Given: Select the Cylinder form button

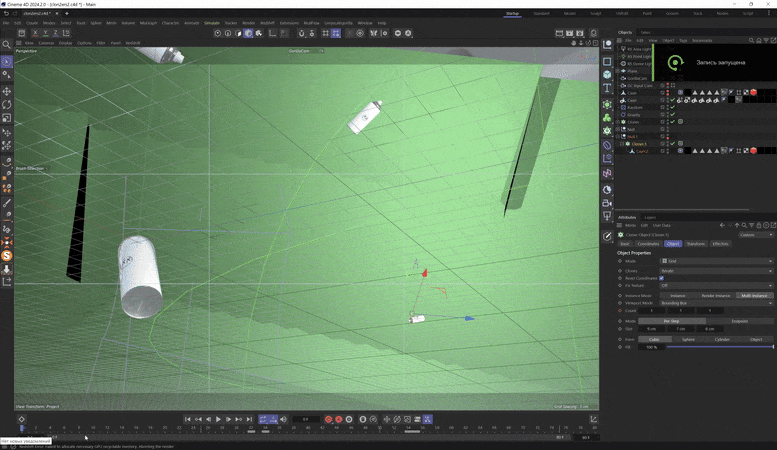Looking at the screenshot, I should (x=722, y=339).
